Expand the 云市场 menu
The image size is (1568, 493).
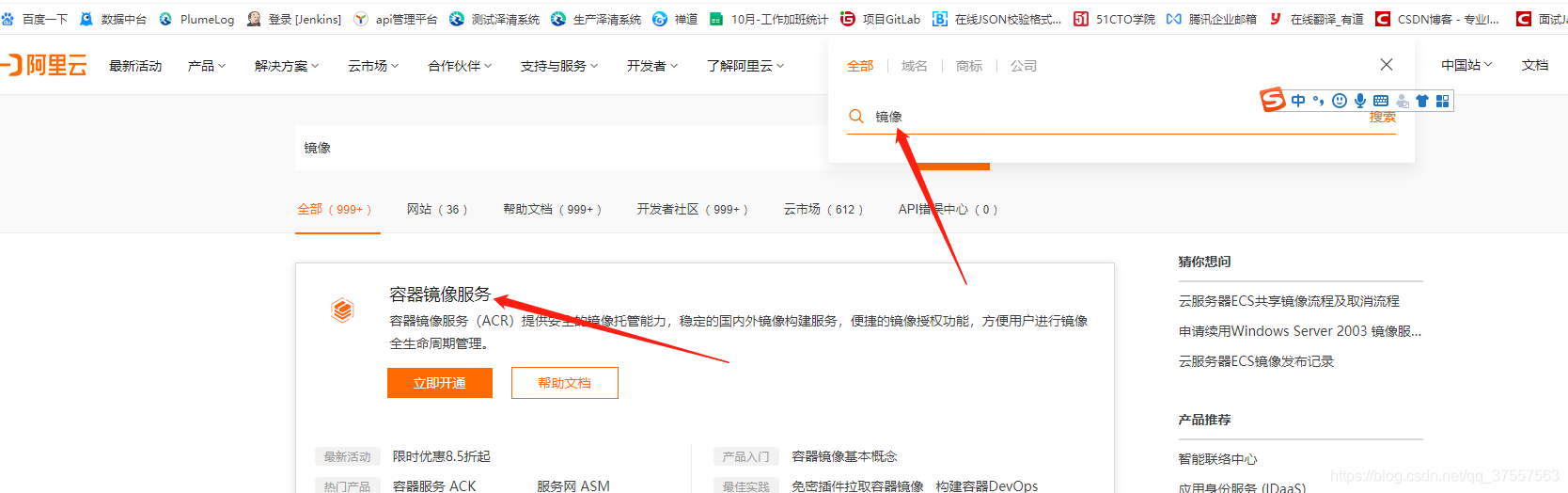click(x=373, y=66)
